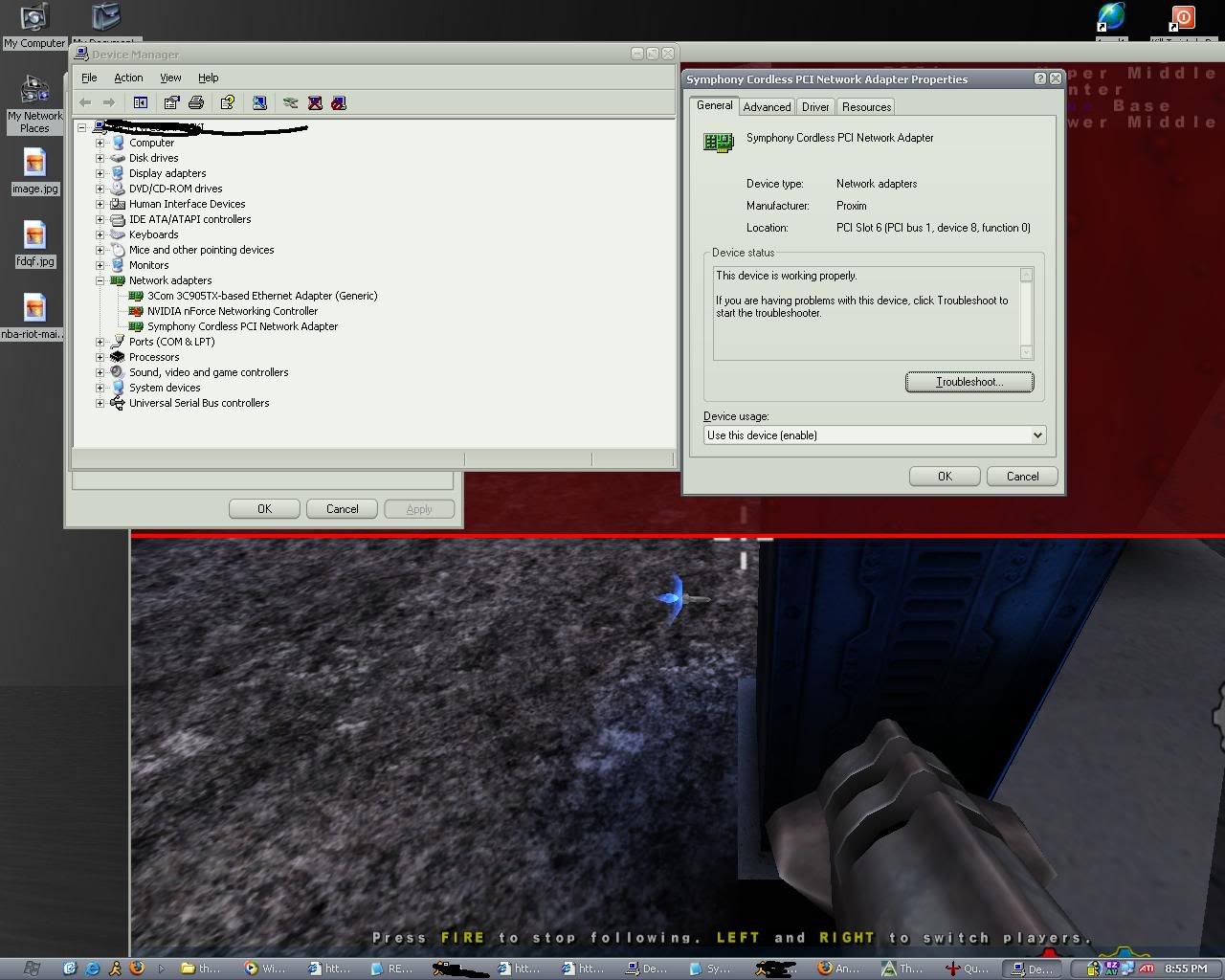
Task: Click Cancel in the adapter Properties dialog
Action: 1022,477
